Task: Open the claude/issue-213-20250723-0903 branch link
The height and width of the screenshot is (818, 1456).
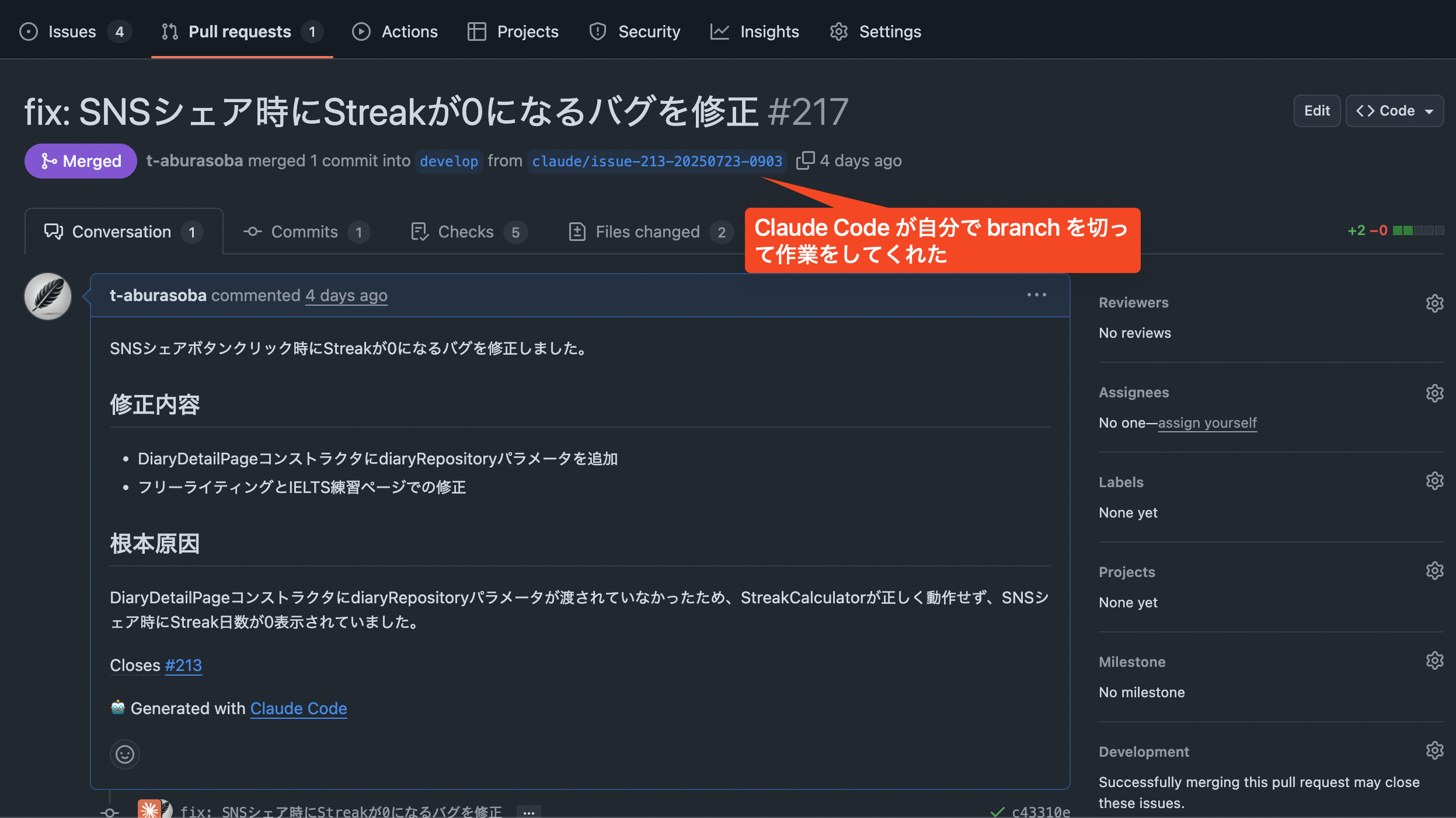Action: click(x=657, y=161)
